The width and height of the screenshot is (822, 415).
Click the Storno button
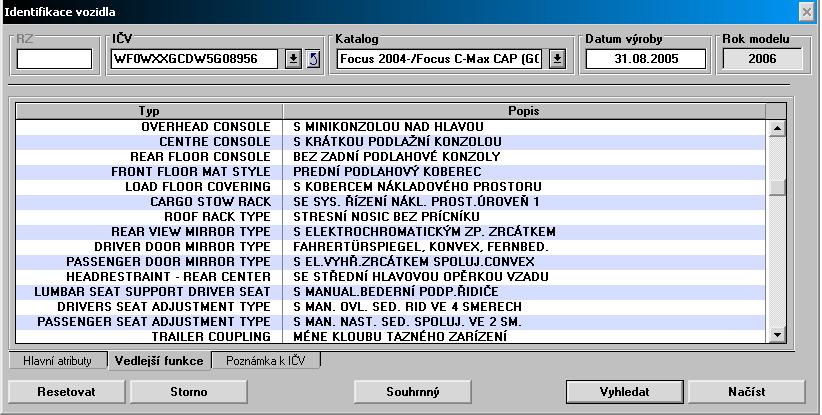coord(188,391)
